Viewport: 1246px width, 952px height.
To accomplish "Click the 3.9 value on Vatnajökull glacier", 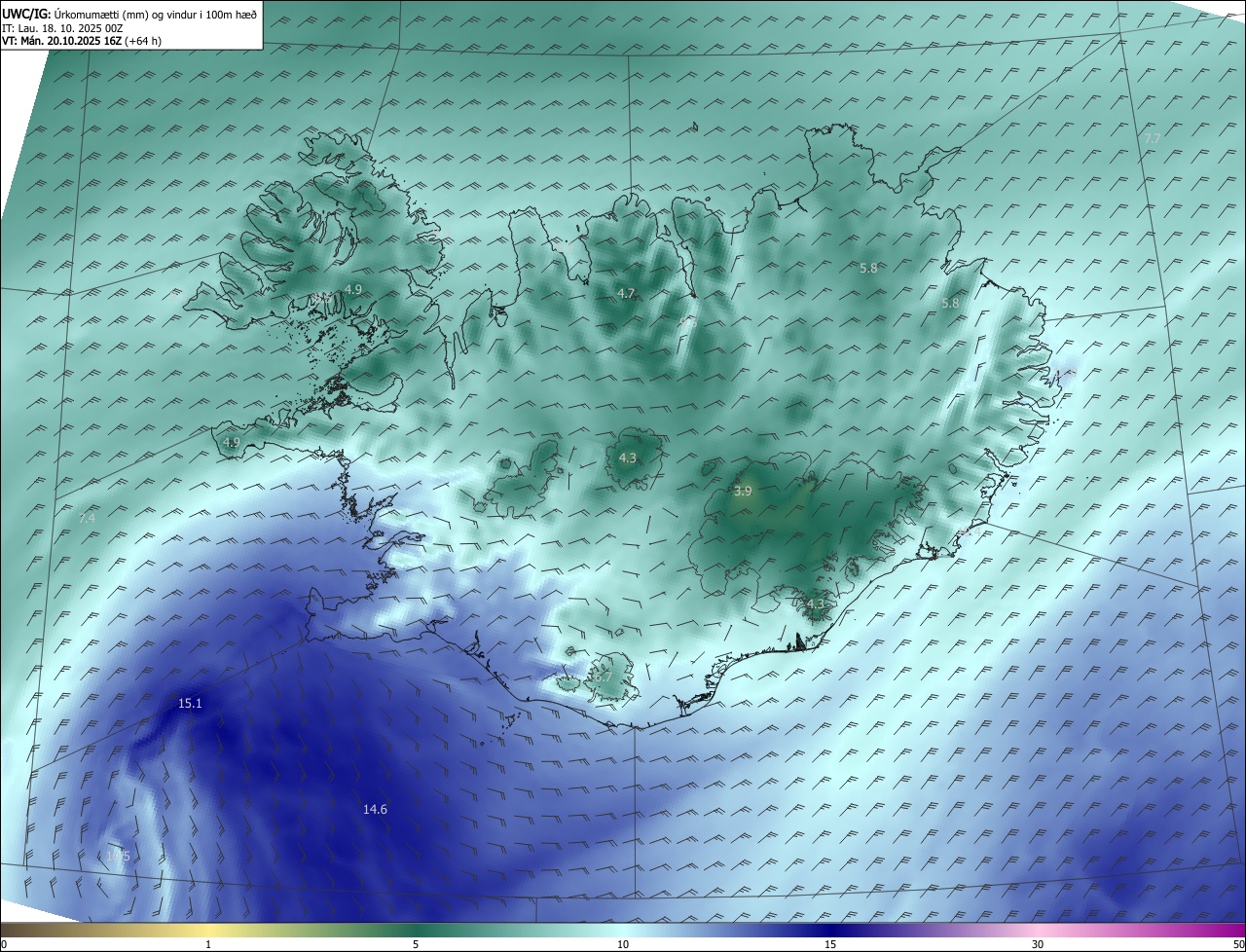I will click(743, 492).
